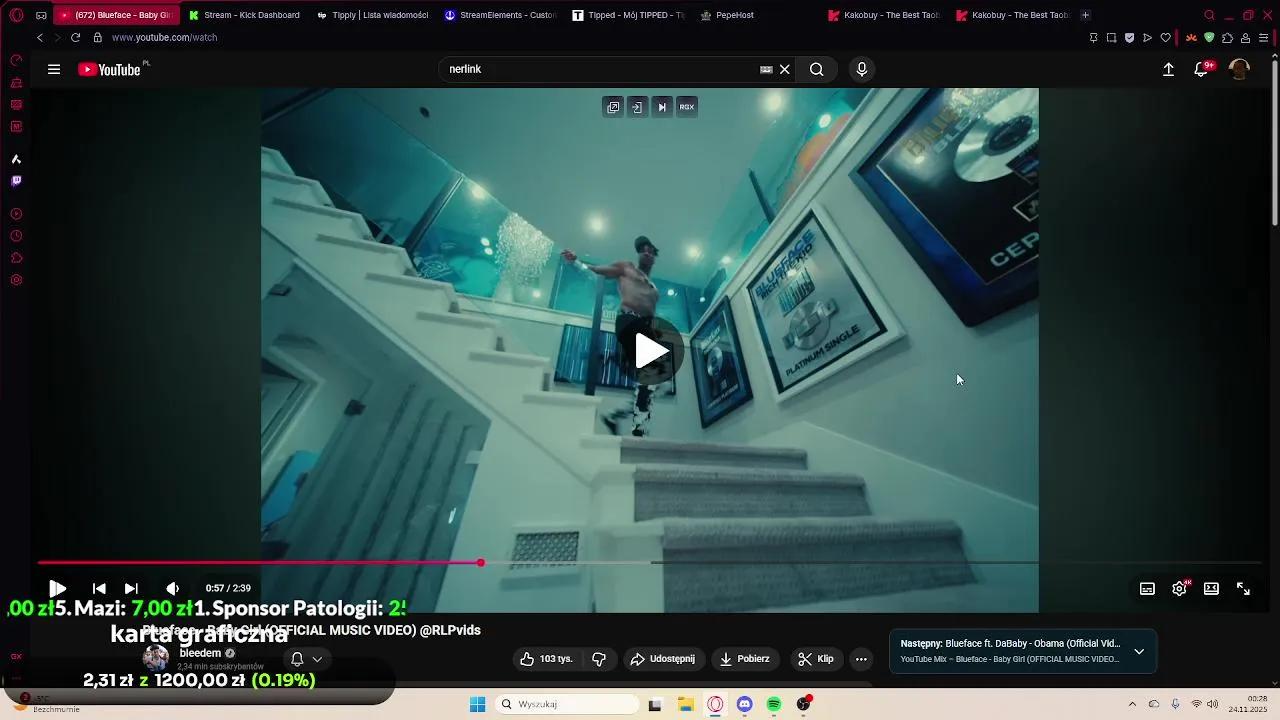Image resolution: width=1280 pixels, height=720 pixels.
Task: Click the magnifier search button
Action: [x=817, y=69]
